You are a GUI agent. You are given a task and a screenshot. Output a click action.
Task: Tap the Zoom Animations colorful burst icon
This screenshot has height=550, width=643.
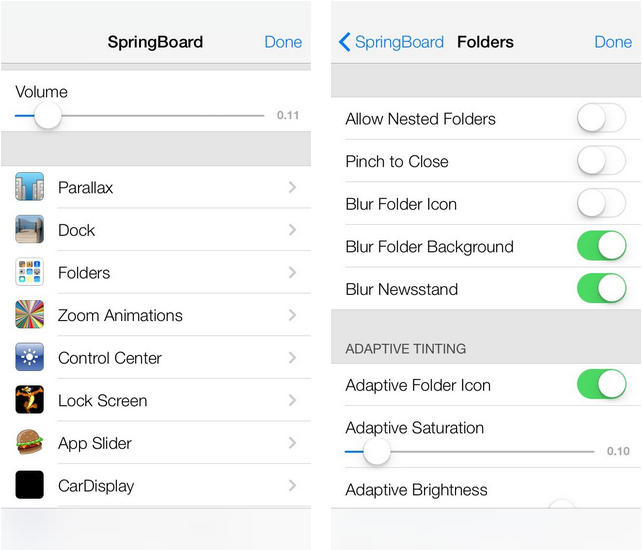click(x=30, y=315)
